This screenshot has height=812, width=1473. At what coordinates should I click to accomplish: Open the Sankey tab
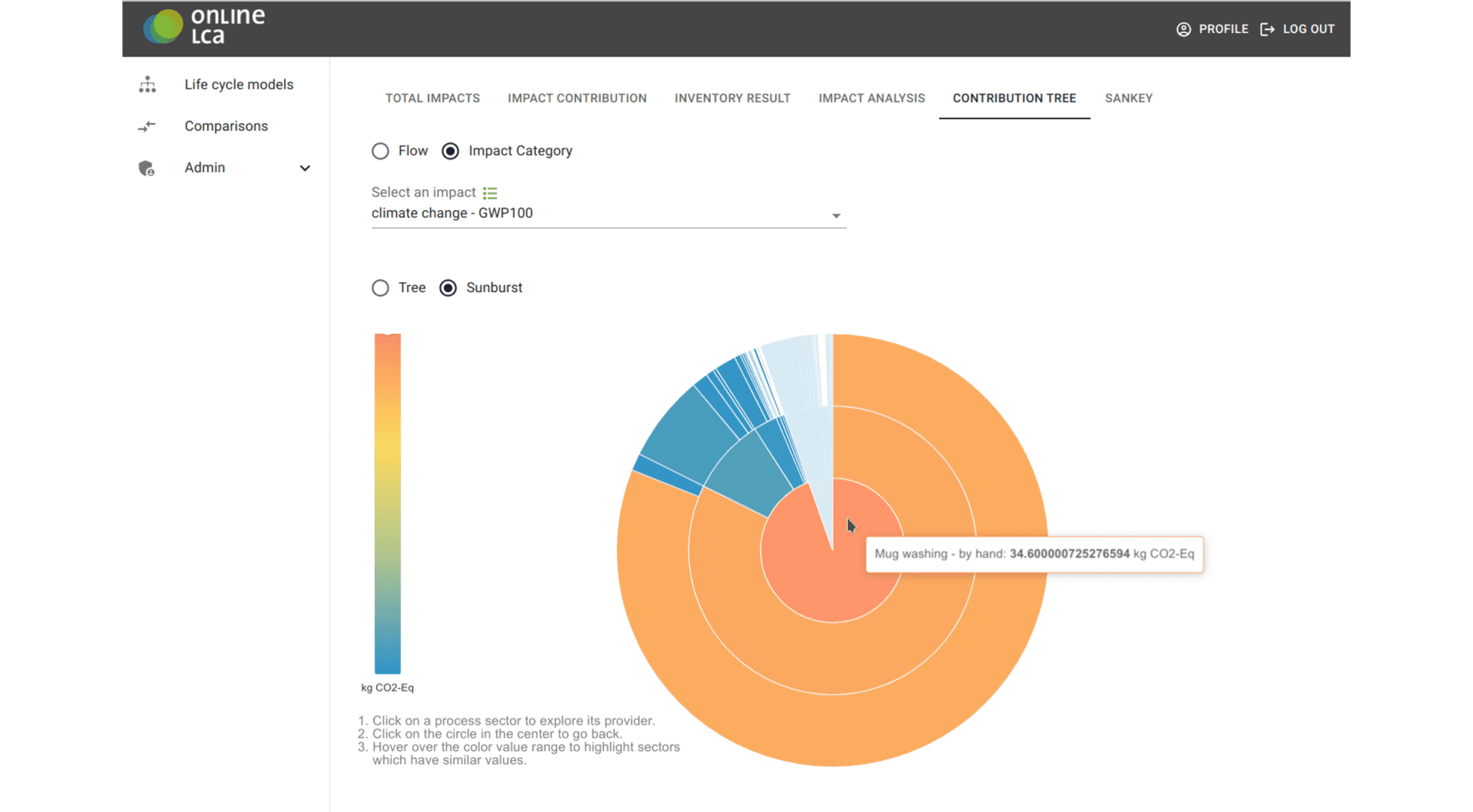(1128, 99)
